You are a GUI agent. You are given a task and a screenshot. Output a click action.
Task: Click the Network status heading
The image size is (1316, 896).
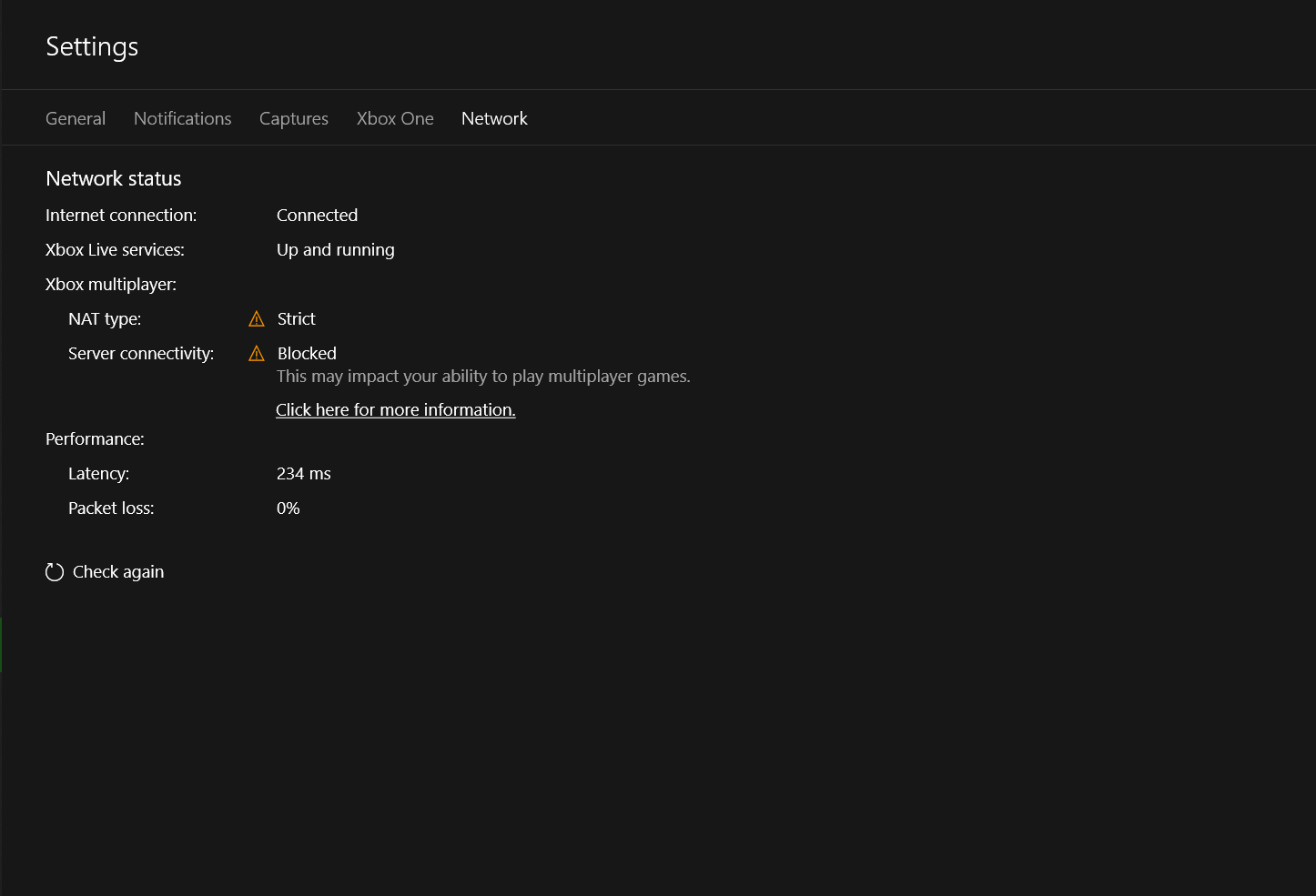114,179
